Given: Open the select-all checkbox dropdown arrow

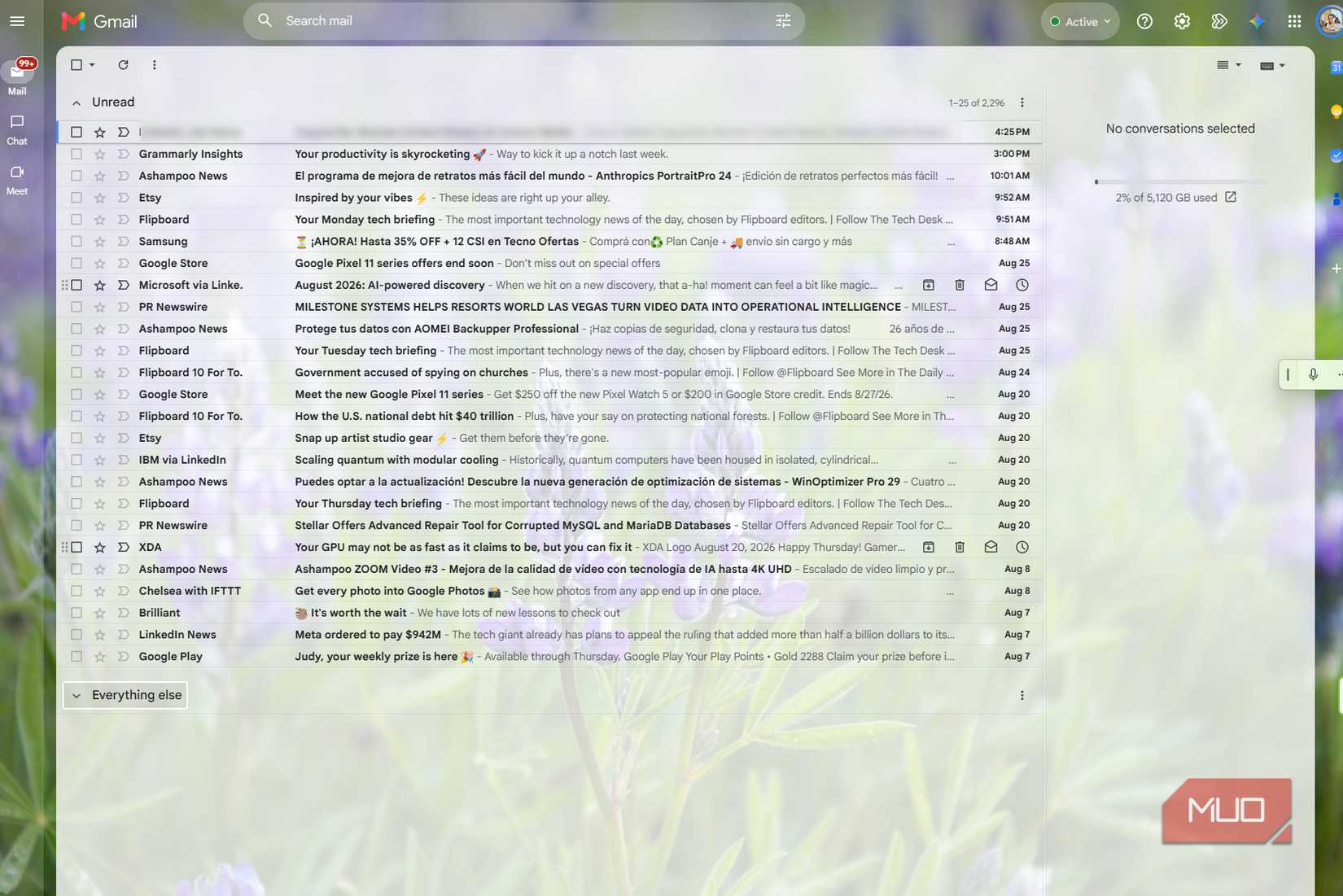Looking at the screenshot, I should 92,65.
